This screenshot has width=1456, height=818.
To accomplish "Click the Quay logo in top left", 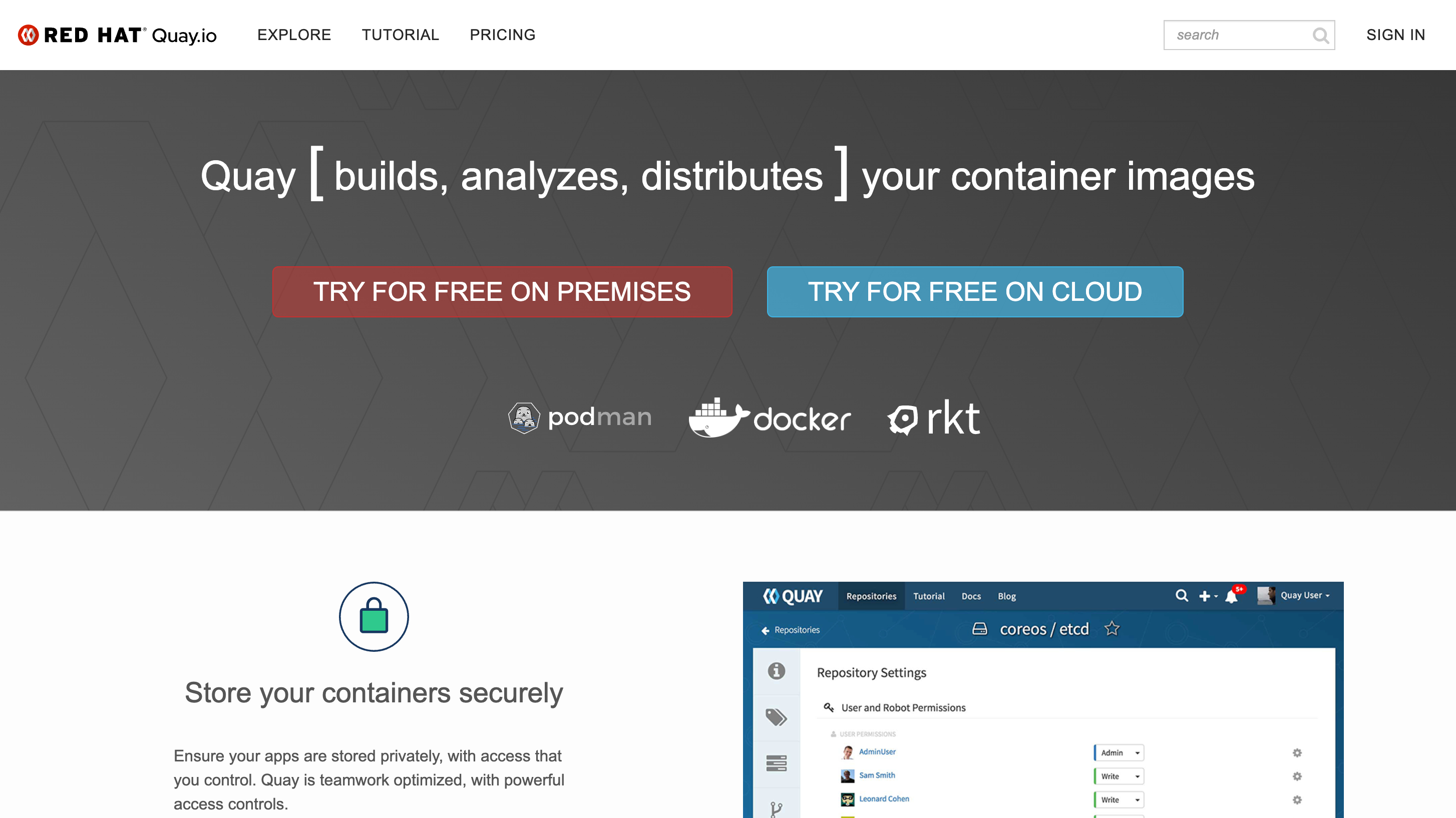I will [119, 34].
